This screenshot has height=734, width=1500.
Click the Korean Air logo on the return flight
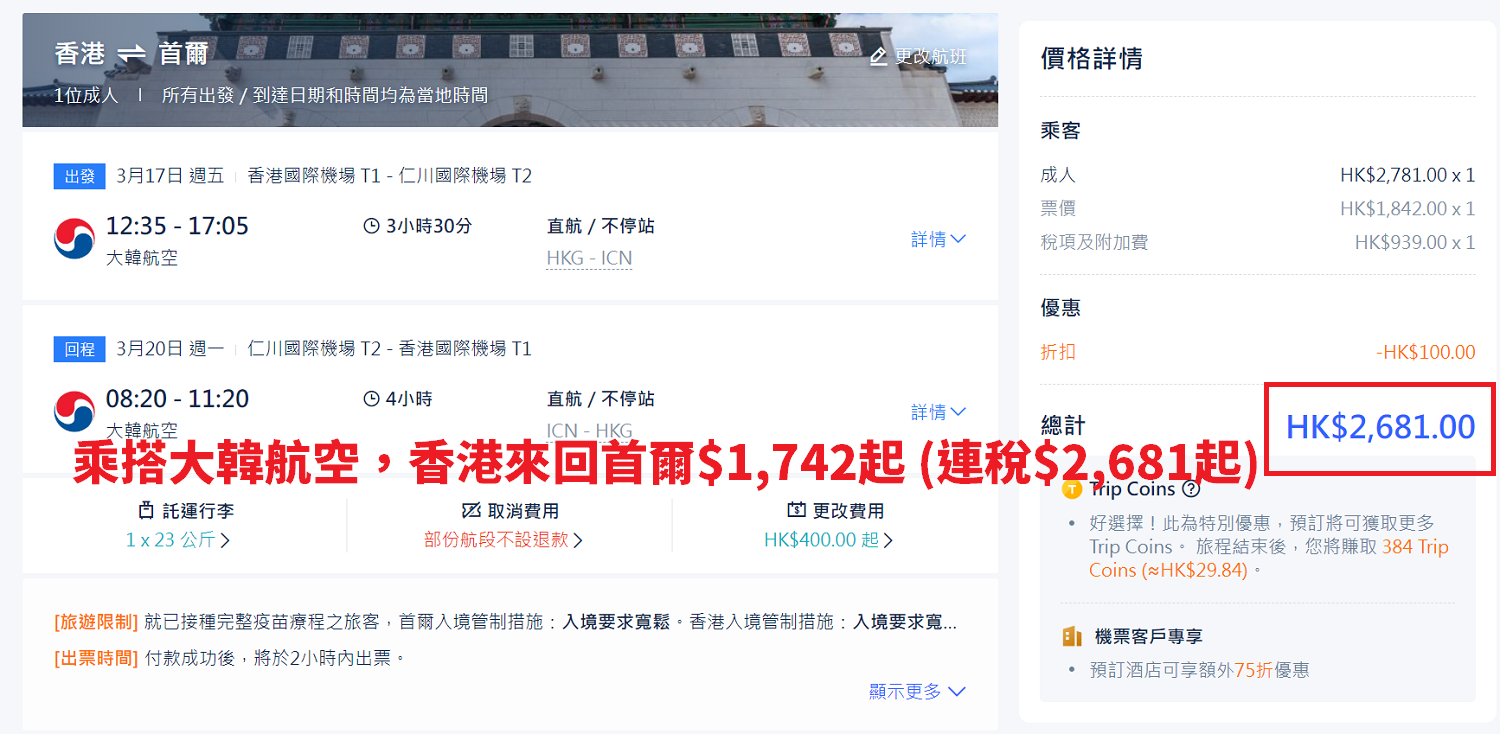click(x=74, y=412)
